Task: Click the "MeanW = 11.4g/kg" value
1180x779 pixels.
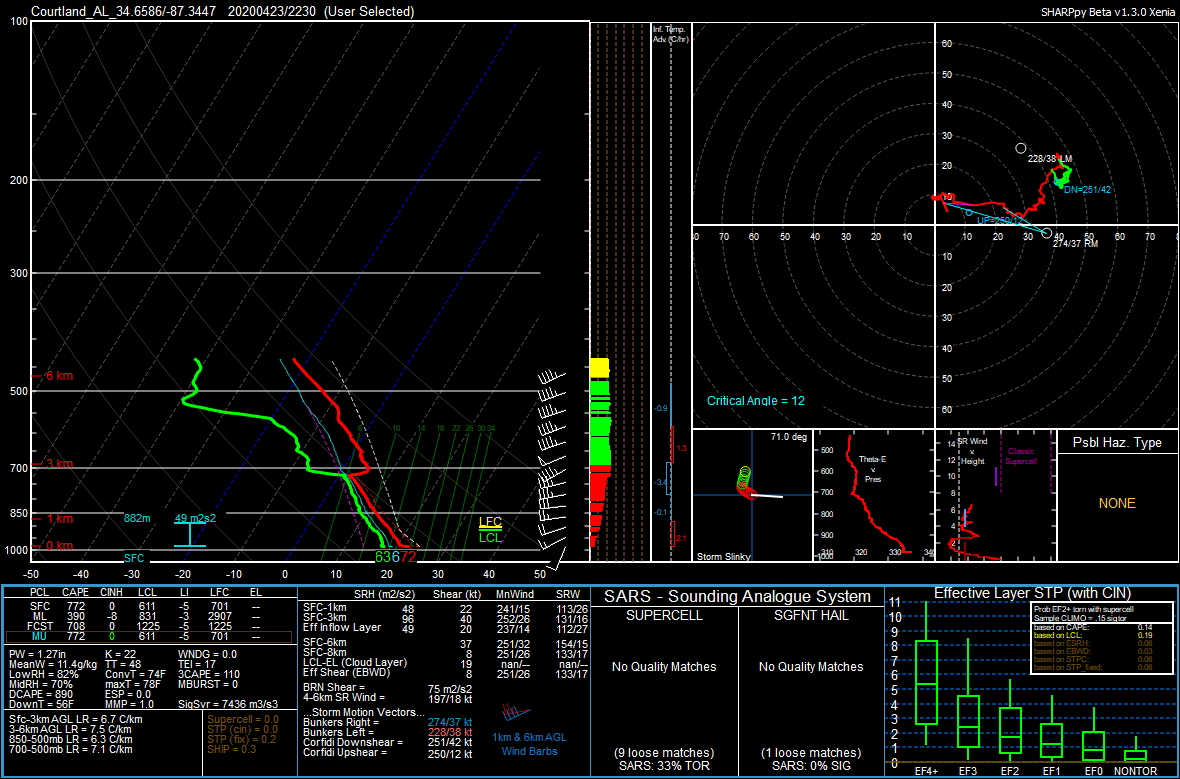Action: 53,664
